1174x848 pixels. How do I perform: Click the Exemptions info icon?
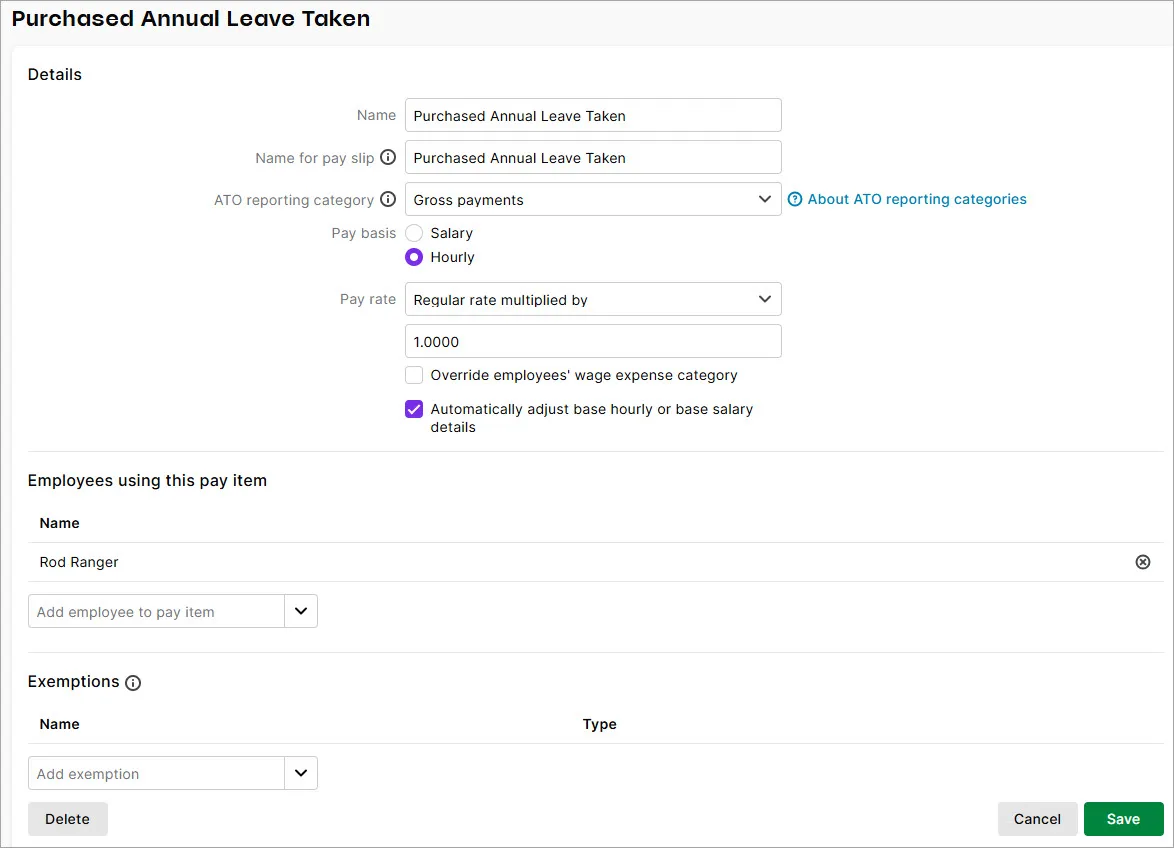(133, 683)
